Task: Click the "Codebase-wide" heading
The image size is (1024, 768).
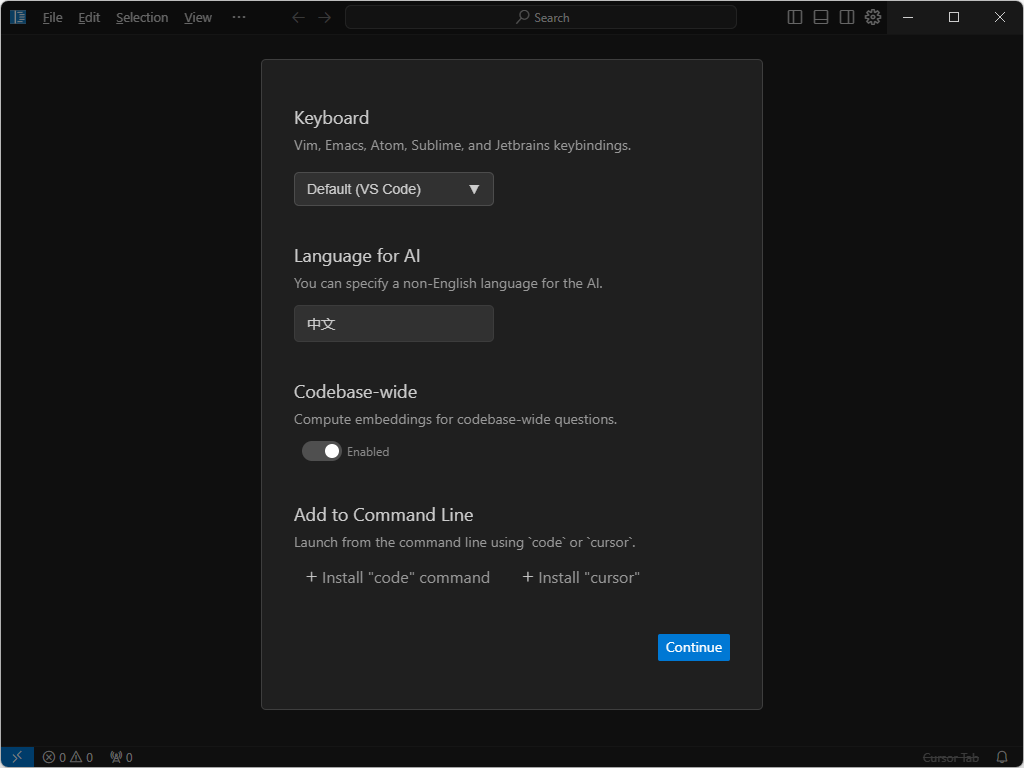Action: tap(355, 392)
